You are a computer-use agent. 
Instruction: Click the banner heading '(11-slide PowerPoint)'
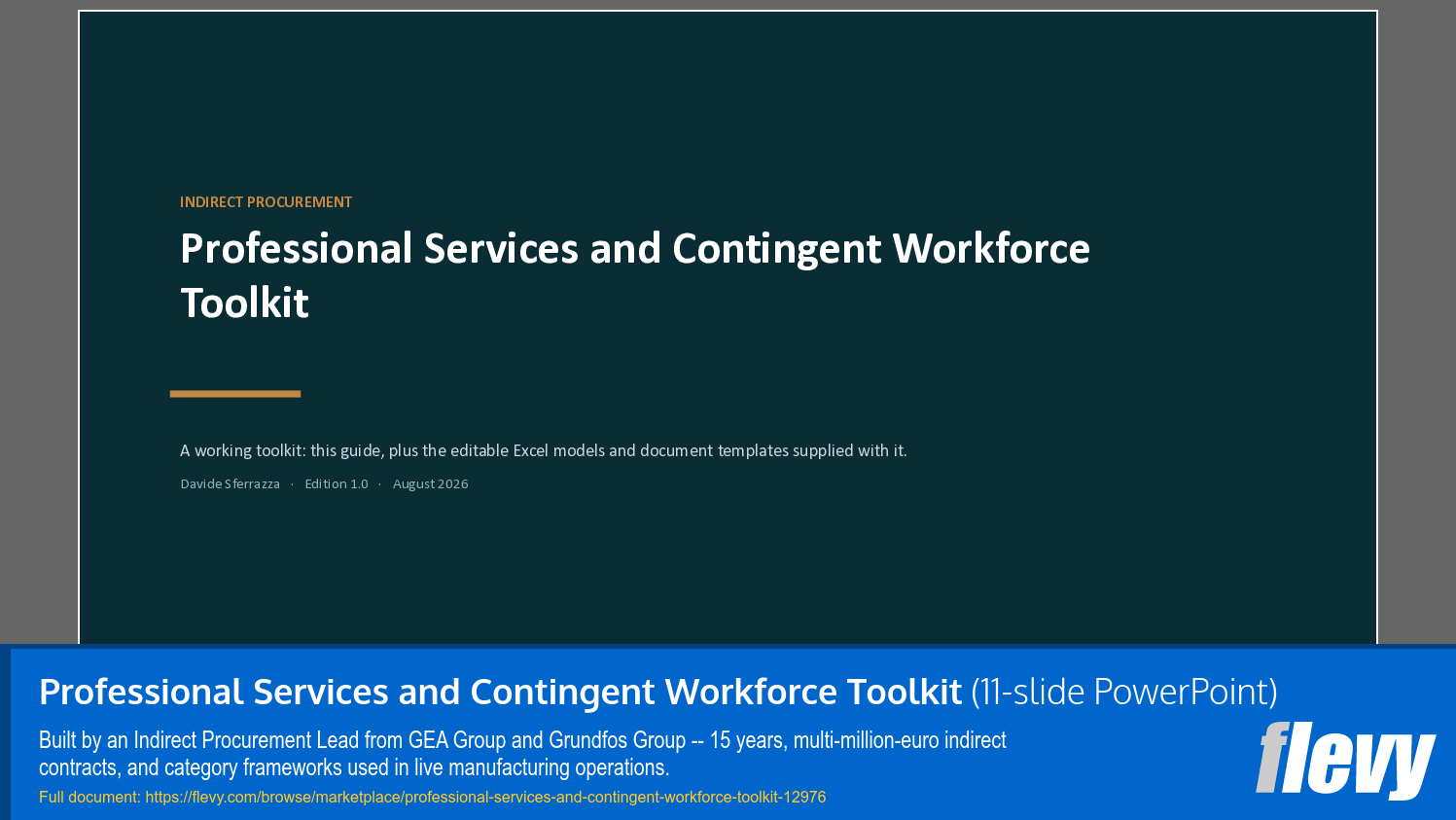click(x=1124, y=692)
